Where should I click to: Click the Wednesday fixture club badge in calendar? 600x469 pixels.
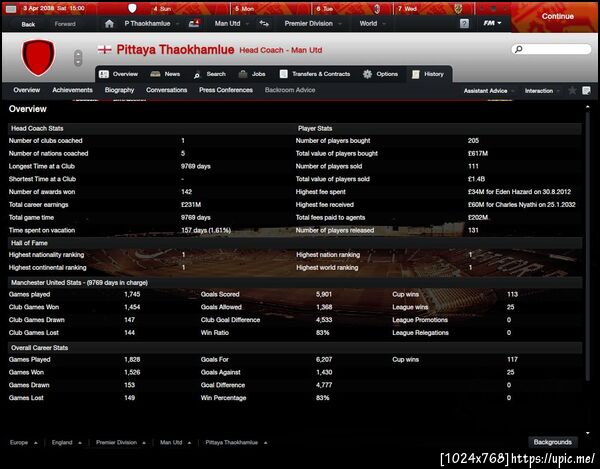coord(458,8)
